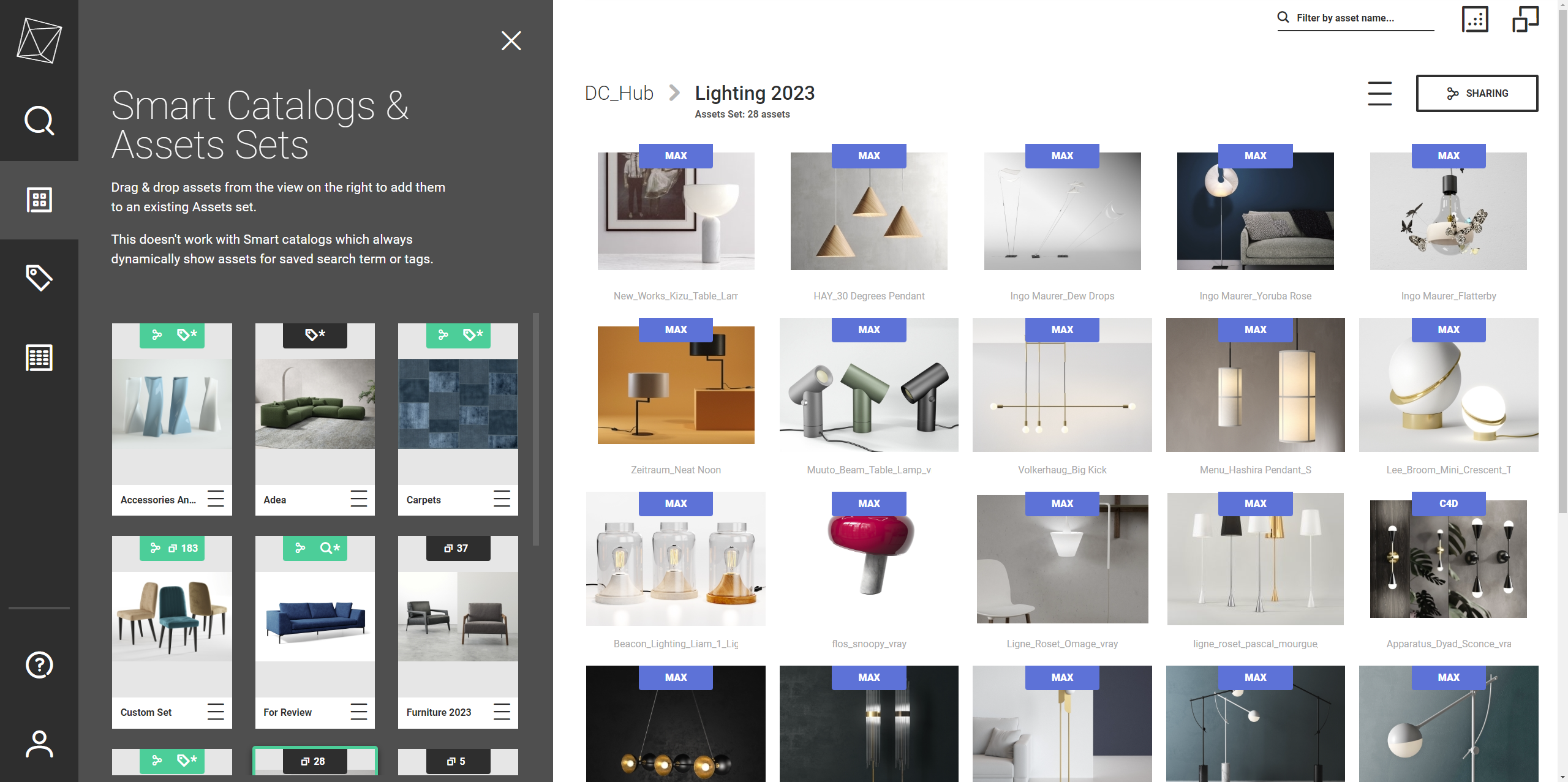Open the Furniture 2023 set options menu
This screenshot has height=782, width=1568.
click(501, 712)
